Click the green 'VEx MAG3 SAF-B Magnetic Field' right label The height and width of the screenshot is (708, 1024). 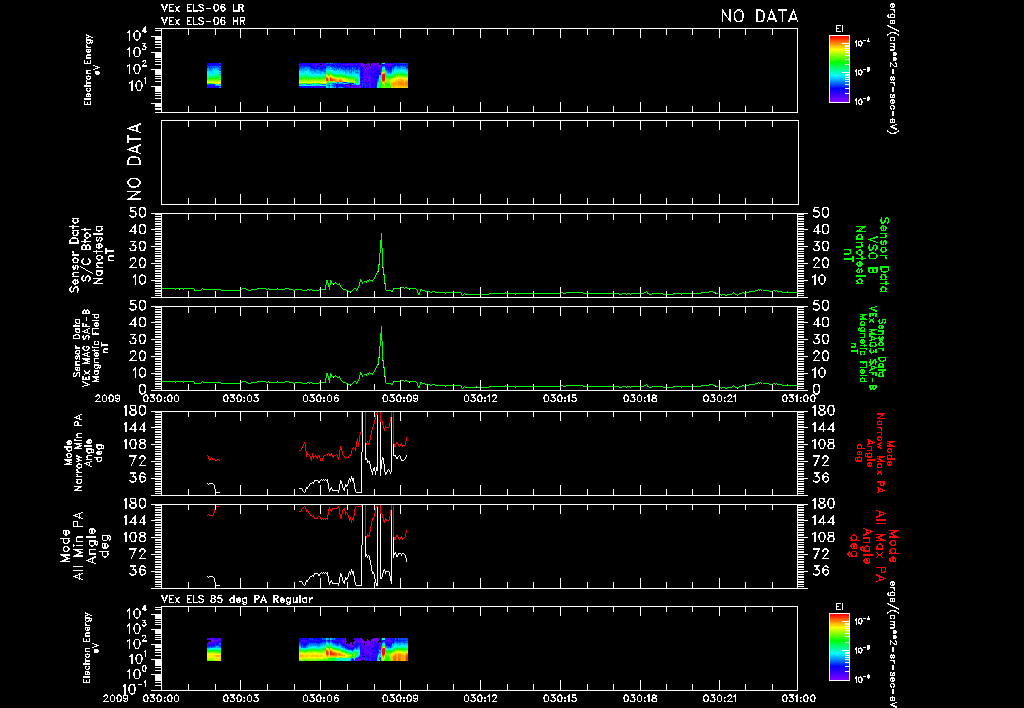tap(869, 349)
